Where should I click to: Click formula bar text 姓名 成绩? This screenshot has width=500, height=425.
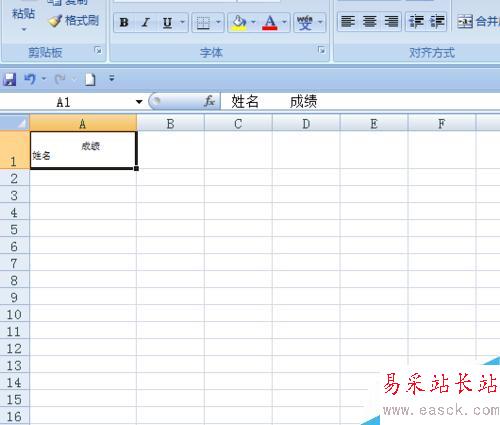[274, 101]
